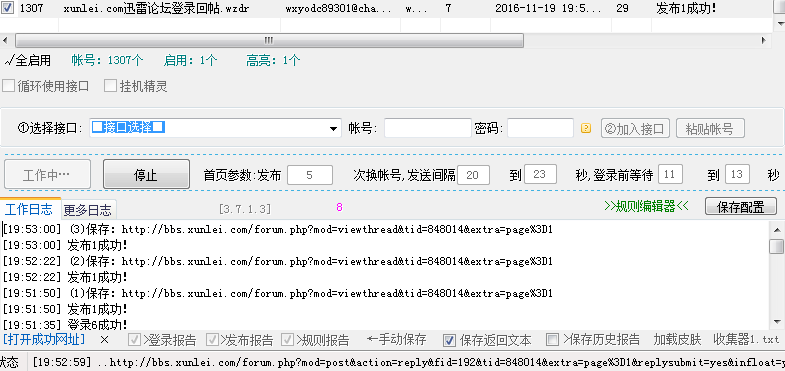Toggle the 登录报告 checkbox
Viewport: 785px width, 371px height.
[134, 340]
